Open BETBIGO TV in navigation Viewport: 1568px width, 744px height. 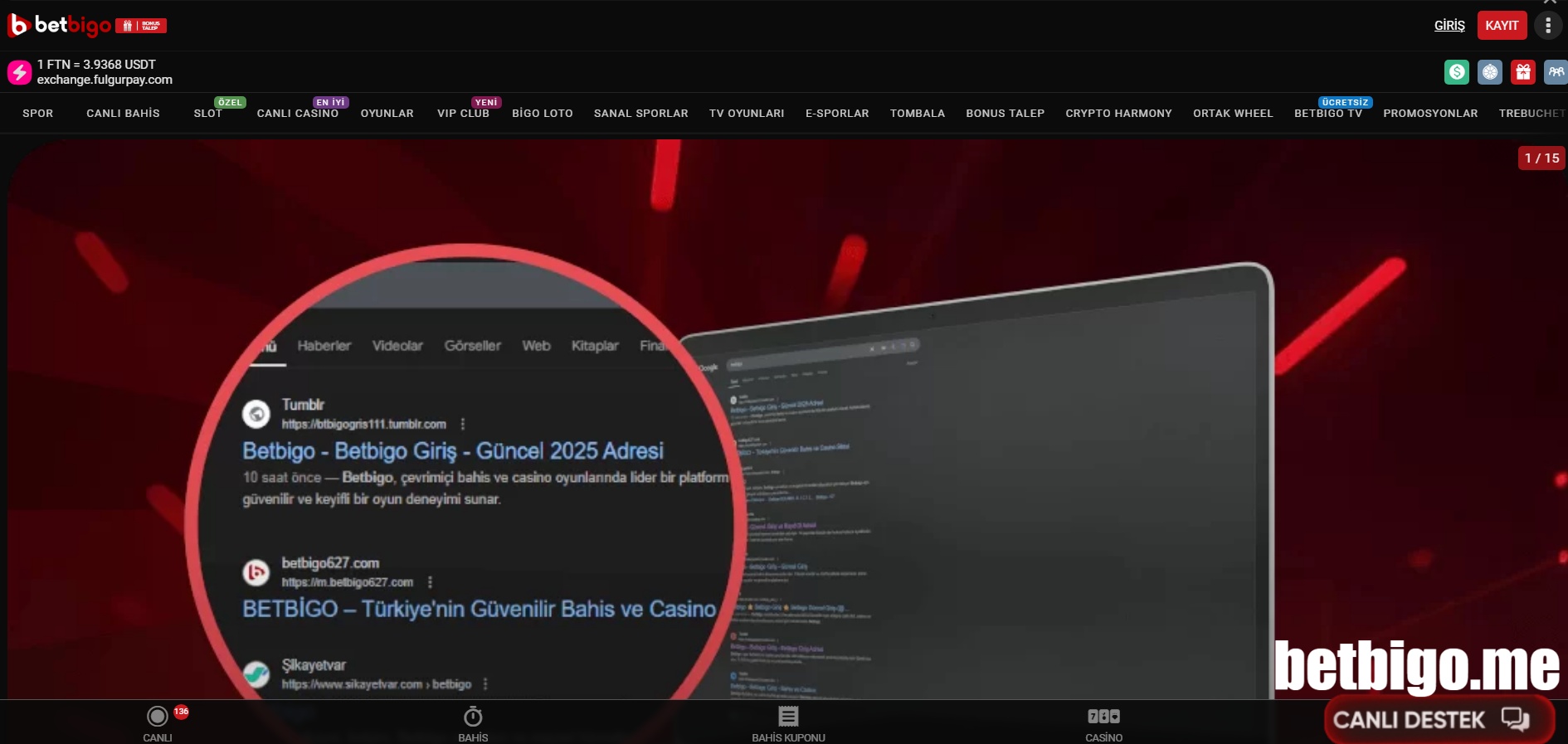point(1328,114)
